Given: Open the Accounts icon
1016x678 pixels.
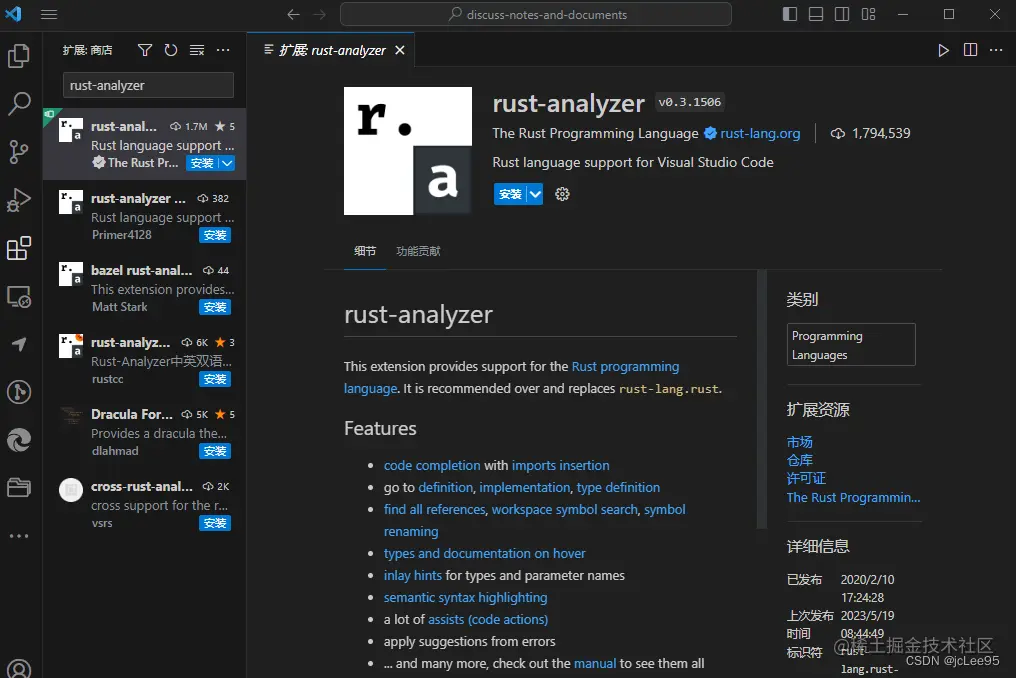Looking at the screenshot, I should (19, 668).
